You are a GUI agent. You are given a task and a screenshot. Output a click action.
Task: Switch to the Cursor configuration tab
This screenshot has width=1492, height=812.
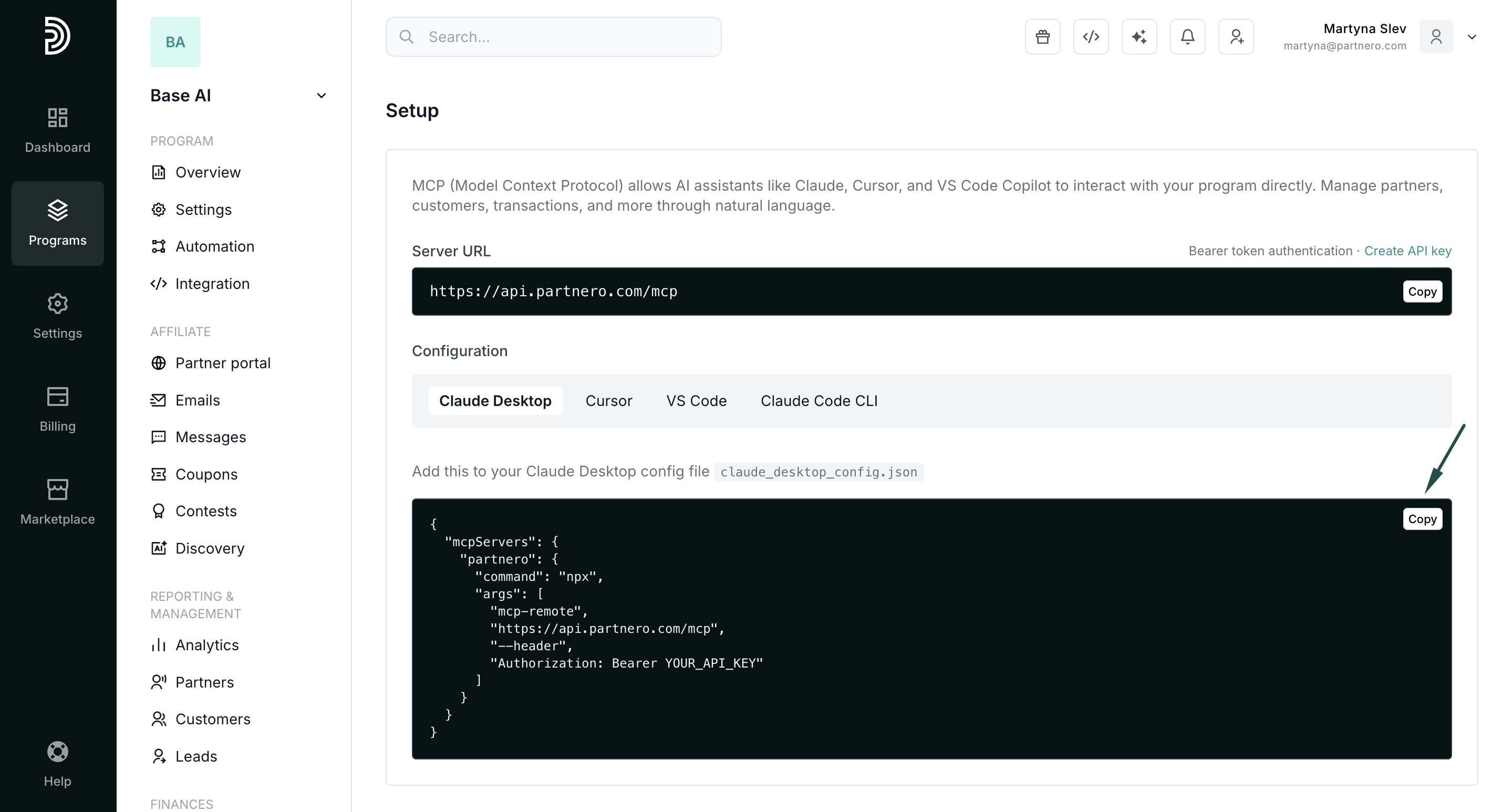(x=608, y=401)
